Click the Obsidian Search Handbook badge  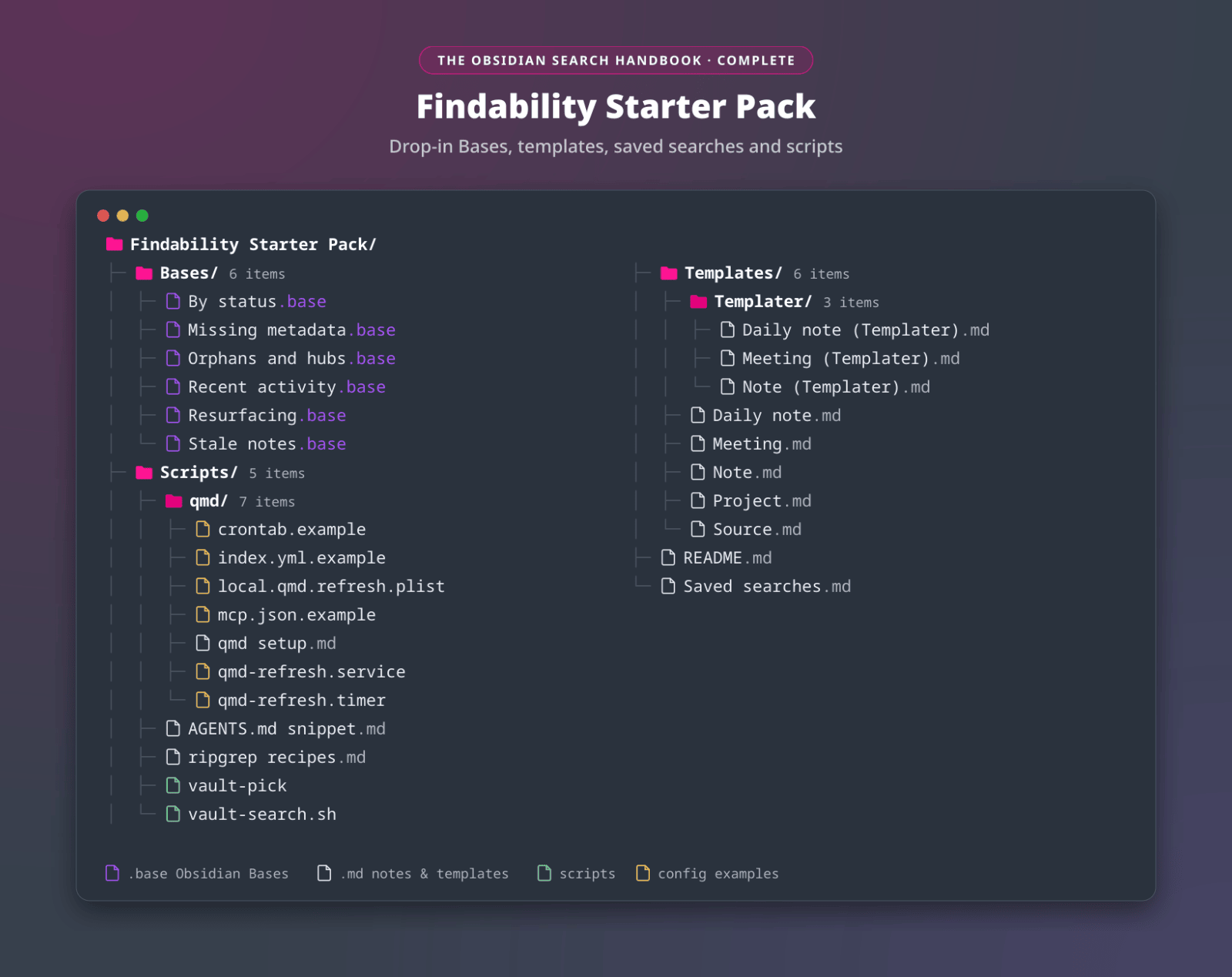(x=616, y=60)
